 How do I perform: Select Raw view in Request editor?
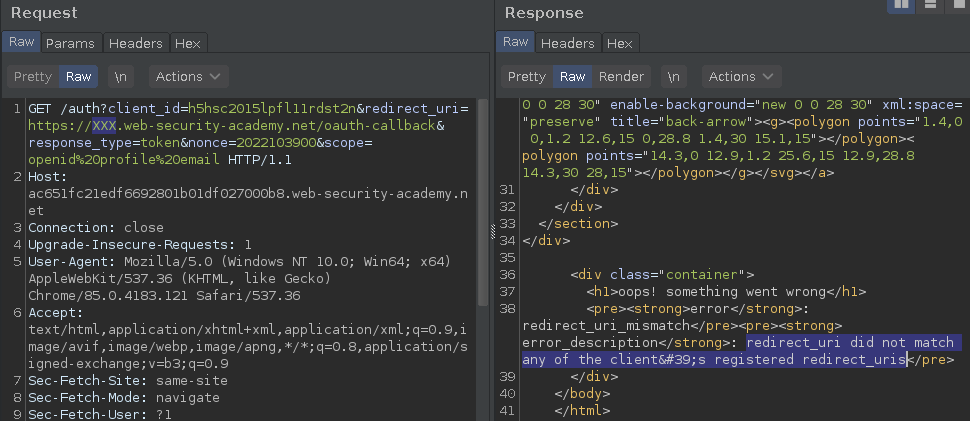(x=79, y=77)
